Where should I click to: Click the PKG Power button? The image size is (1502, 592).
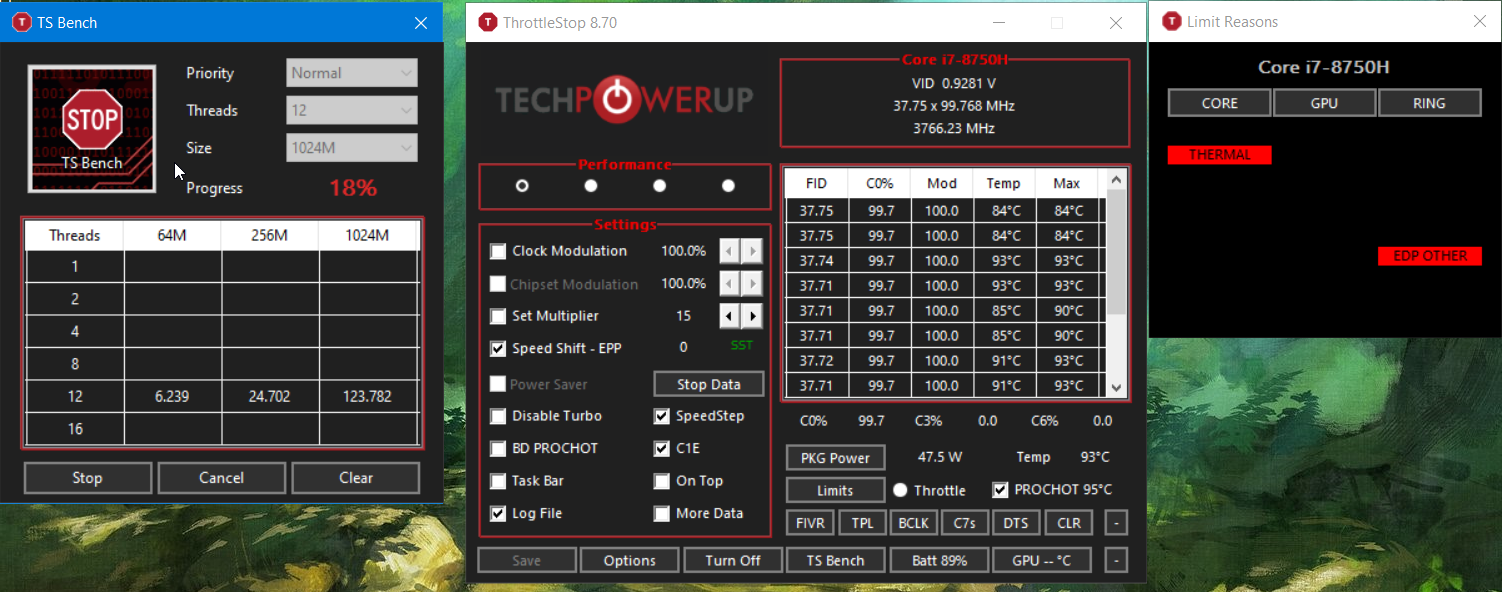[x=836, y=458]
